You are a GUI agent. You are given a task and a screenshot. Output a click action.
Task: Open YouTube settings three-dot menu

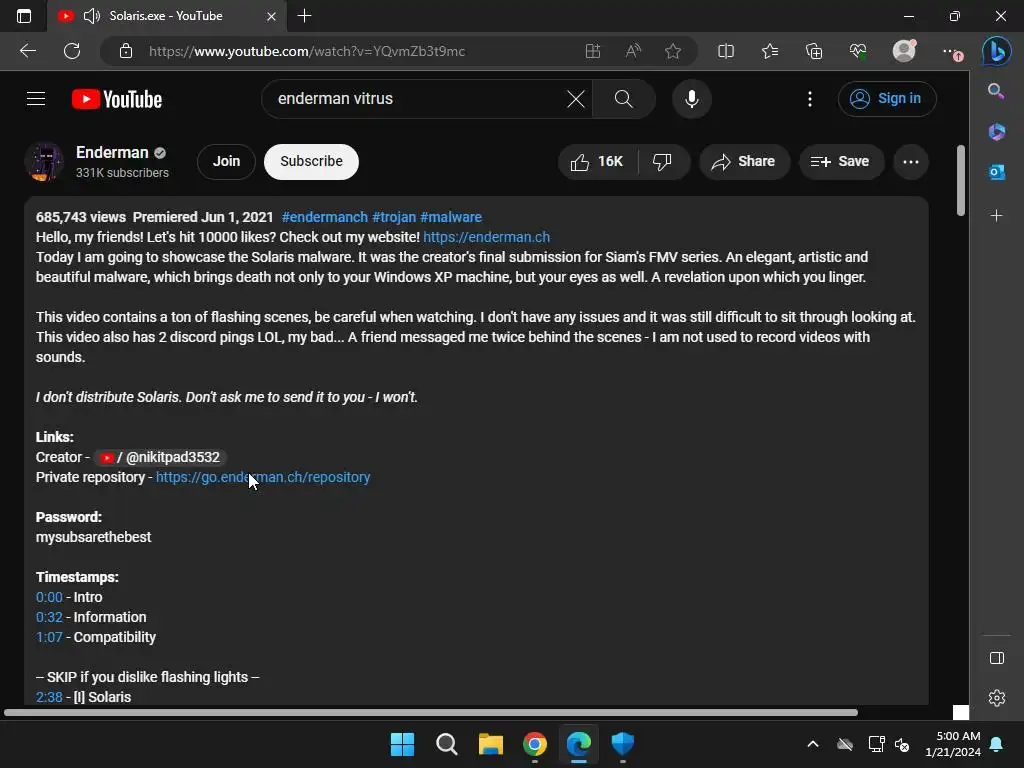tap(810, 99)
